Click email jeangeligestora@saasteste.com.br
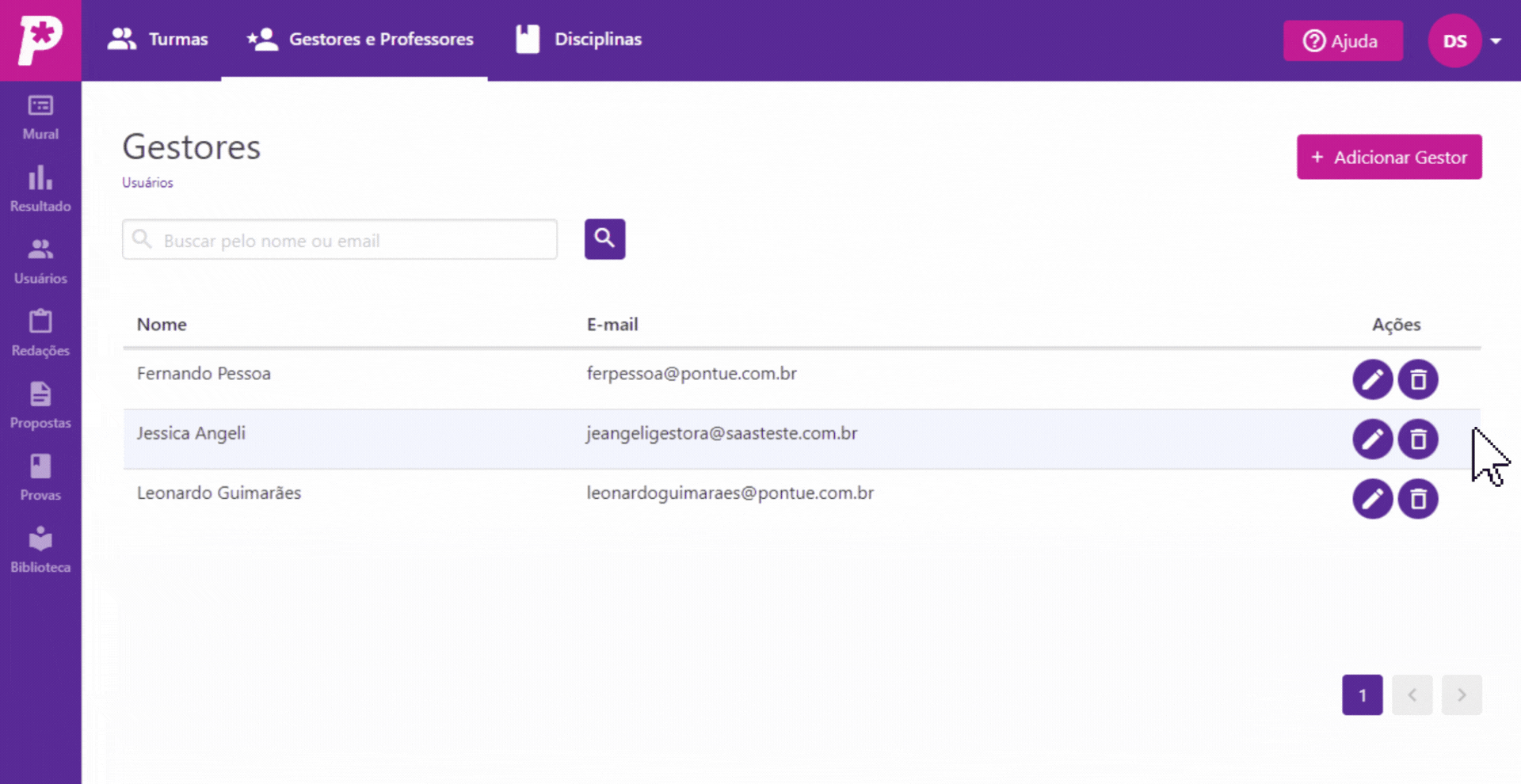Screen dimensions: 1521x784 (x=722, y=434)
